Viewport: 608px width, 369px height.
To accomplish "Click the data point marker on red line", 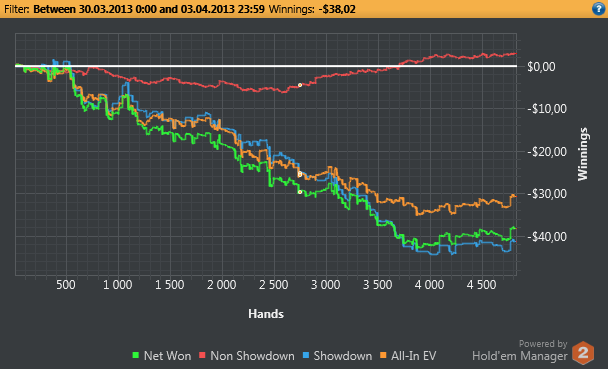I will pyautogui.click(x=300, y=85).
